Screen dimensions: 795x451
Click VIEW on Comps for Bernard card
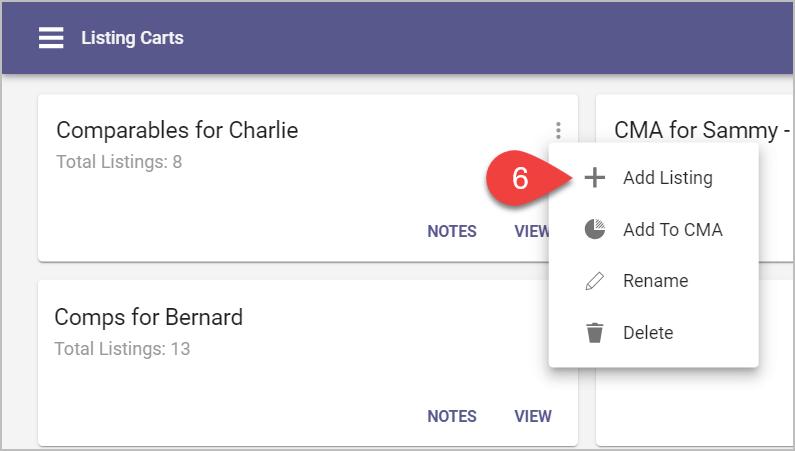pyautogui.click(x=533, y=416)
